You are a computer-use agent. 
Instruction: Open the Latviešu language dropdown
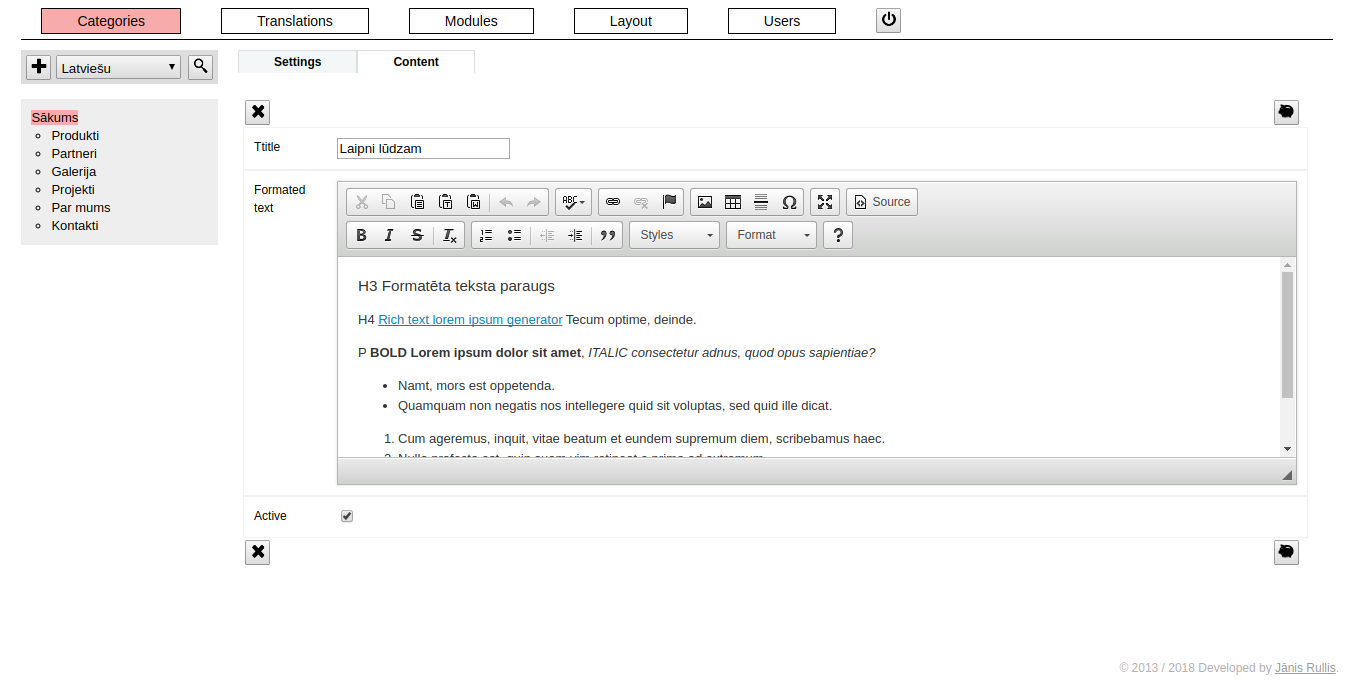tap(118, 68)
